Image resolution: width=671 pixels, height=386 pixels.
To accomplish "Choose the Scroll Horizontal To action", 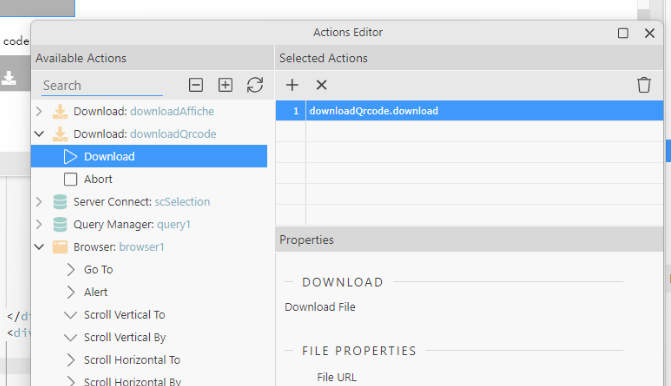I will pyautogui.click(x=132, y=360).
